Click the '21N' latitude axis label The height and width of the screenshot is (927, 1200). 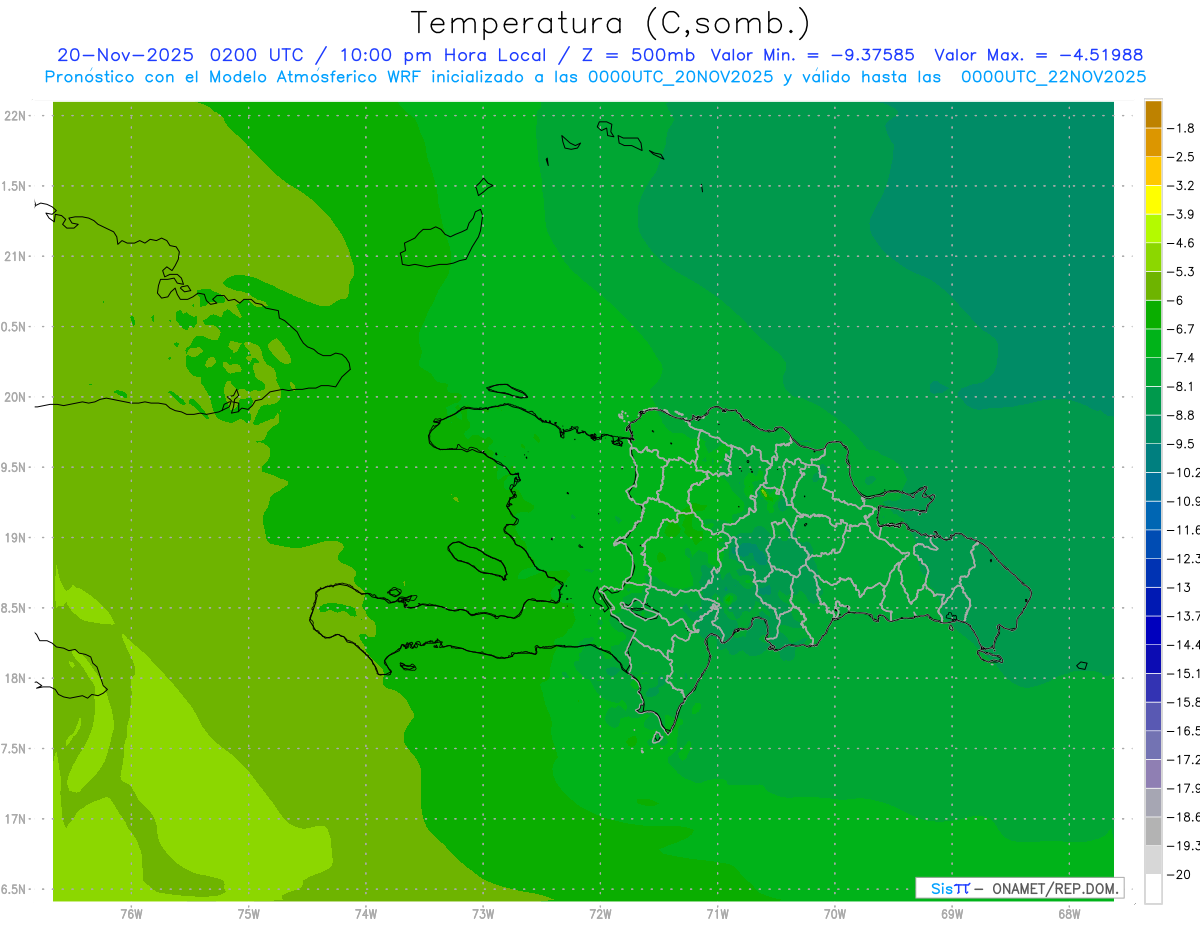(17, 257)
